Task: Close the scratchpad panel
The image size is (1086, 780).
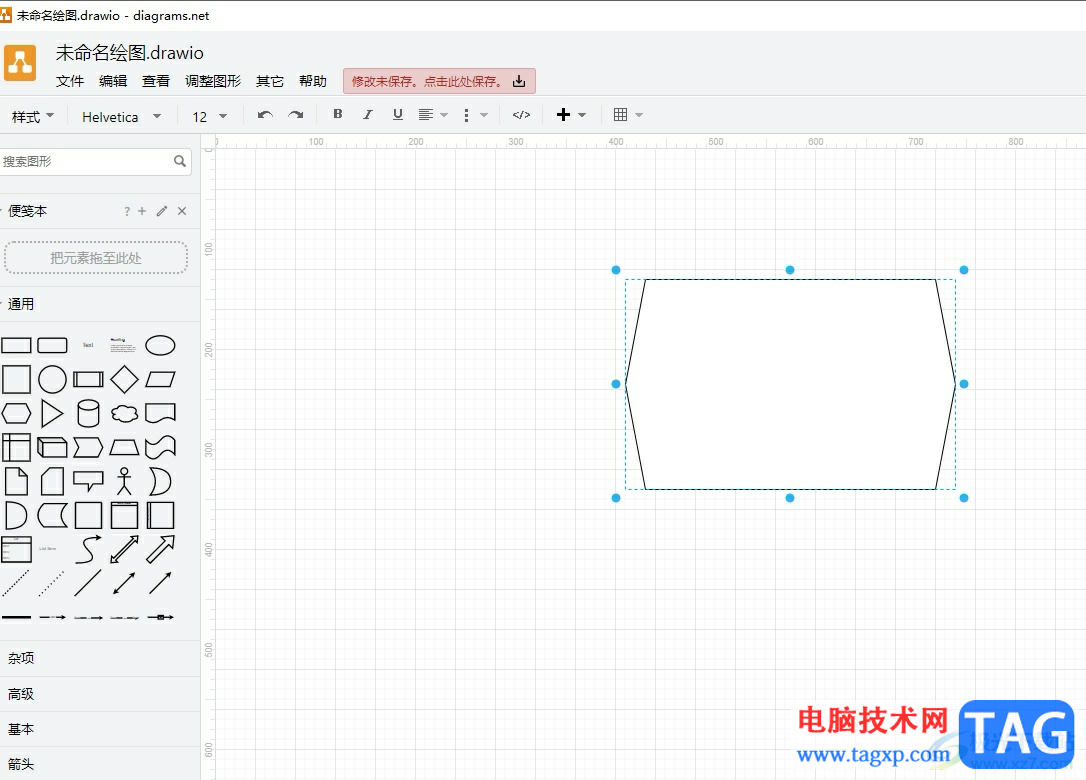Action: click(x=182, y=211)
